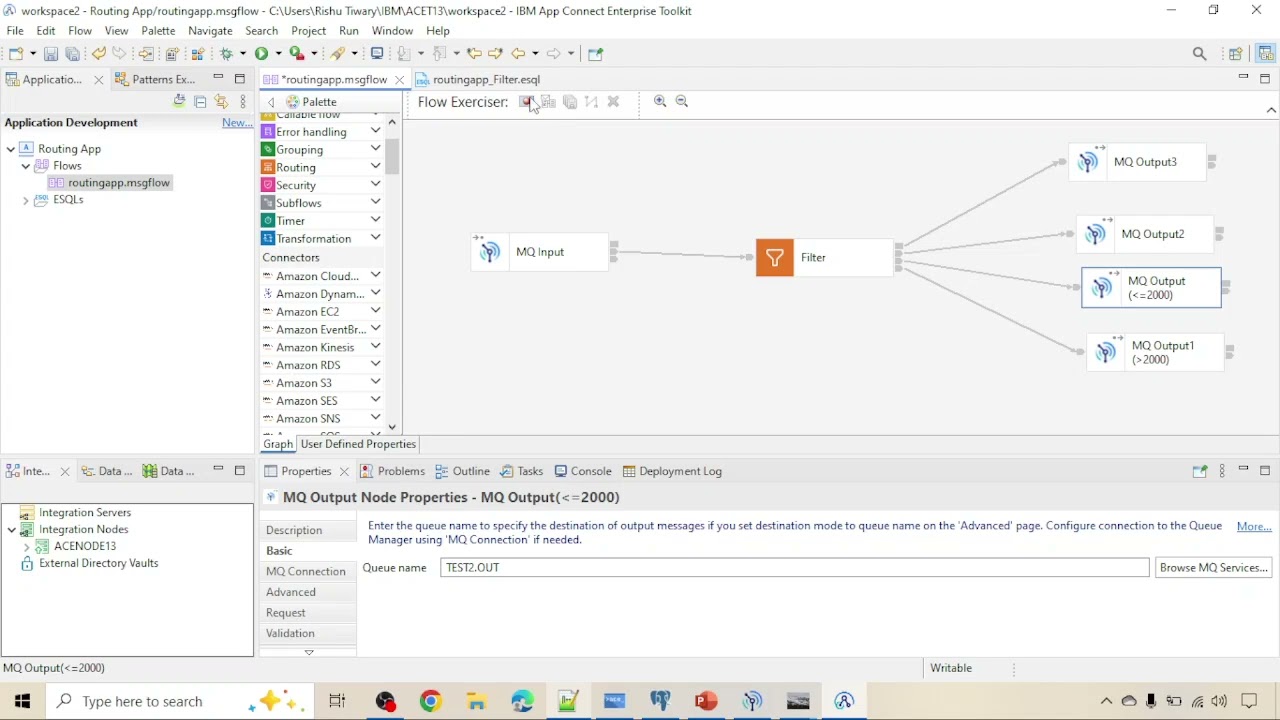This screenshot has width=1280, height=720.
Task: Open the Run button dropdown arrow
Action: click(277, 54)
